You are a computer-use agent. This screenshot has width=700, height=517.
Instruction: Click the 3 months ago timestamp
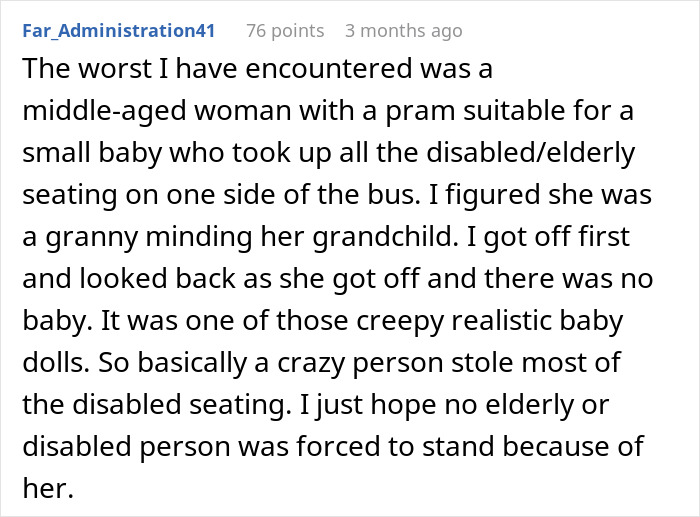point(403,31)
